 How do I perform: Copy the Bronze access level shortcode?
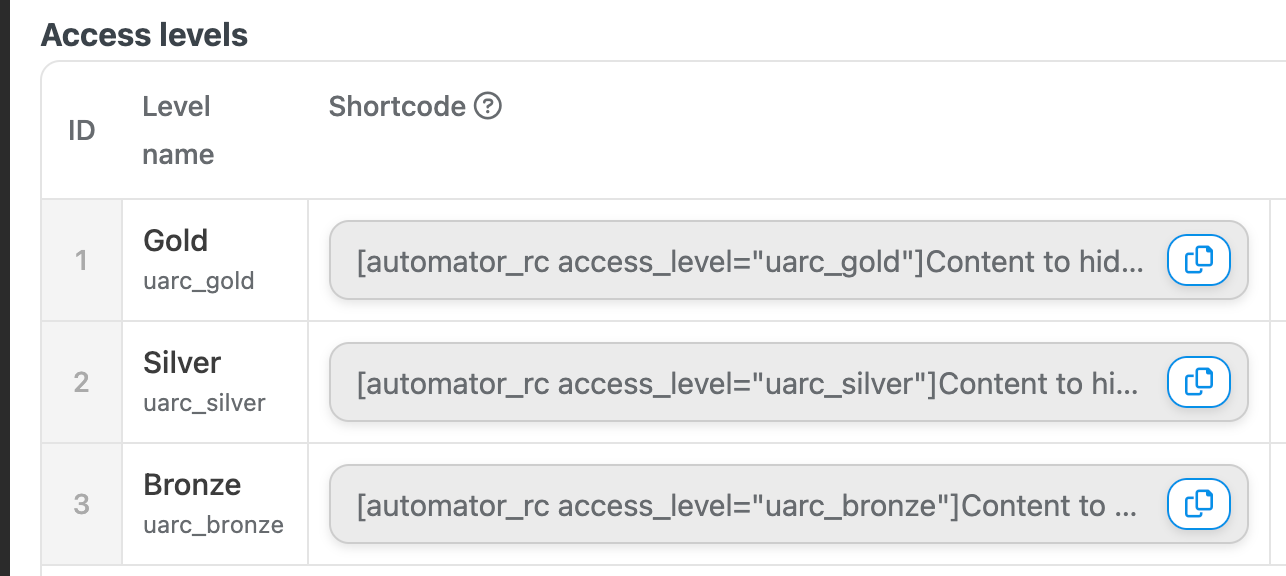pyautogui.click(x=1199, y=504)
